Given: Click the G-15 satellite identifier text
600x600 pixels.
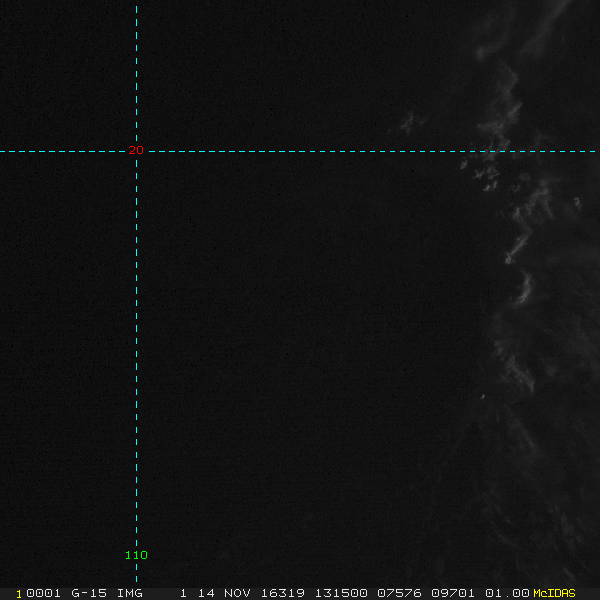Looking at the screenshot, I should [x=88, y=593].
